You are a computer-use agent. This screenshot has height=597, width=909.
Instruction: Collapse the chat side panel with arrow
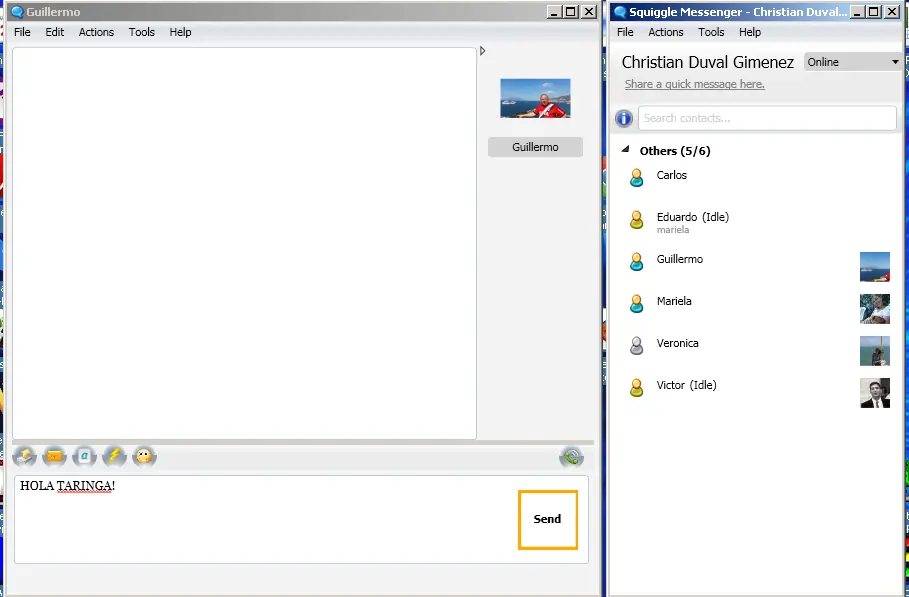[x=482, y=51]
